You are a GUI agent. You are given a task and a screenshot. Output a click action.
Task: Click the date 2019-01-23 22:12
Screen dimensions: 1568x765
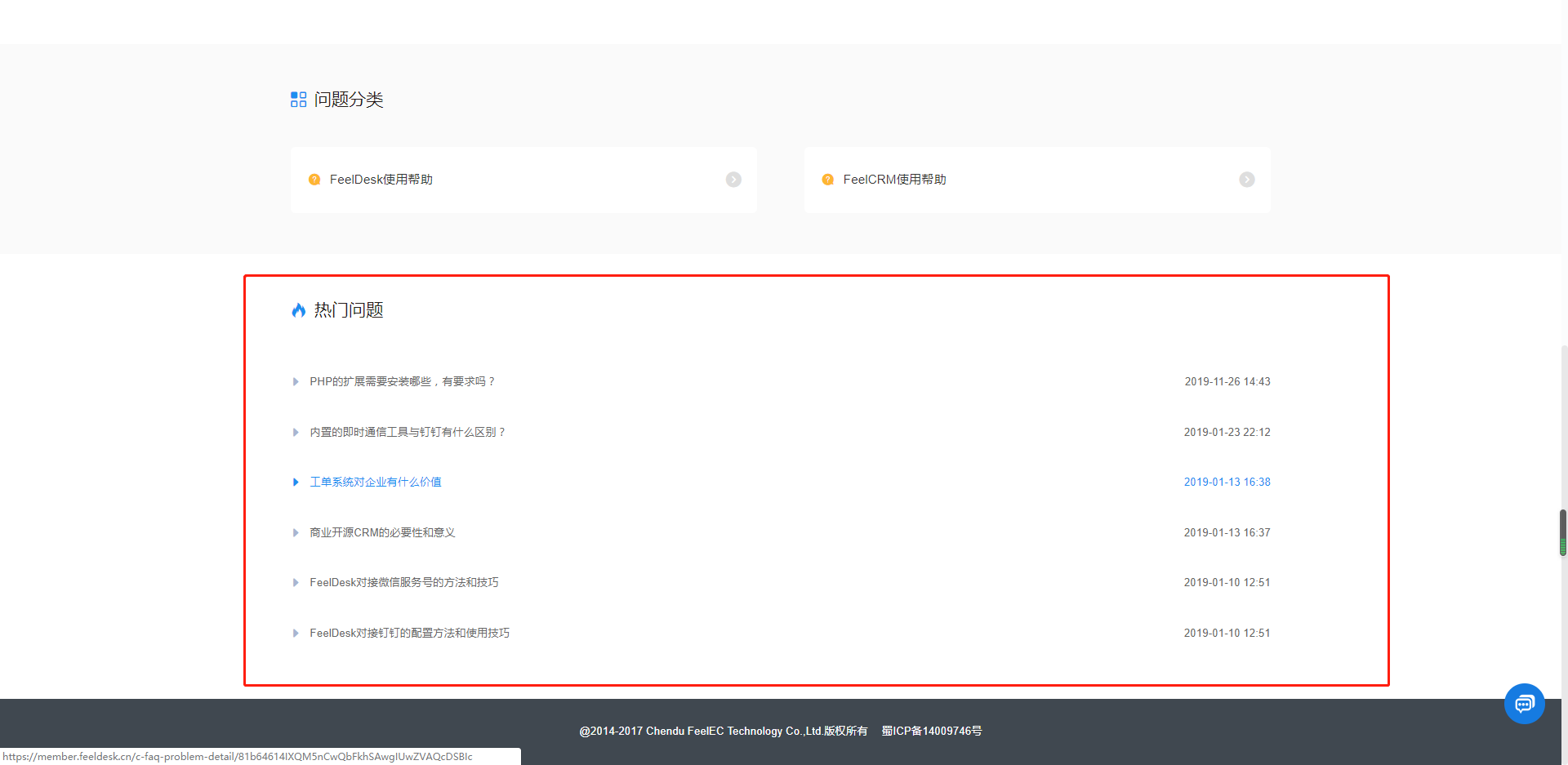pyautogui.click(x=1227, y=432)
